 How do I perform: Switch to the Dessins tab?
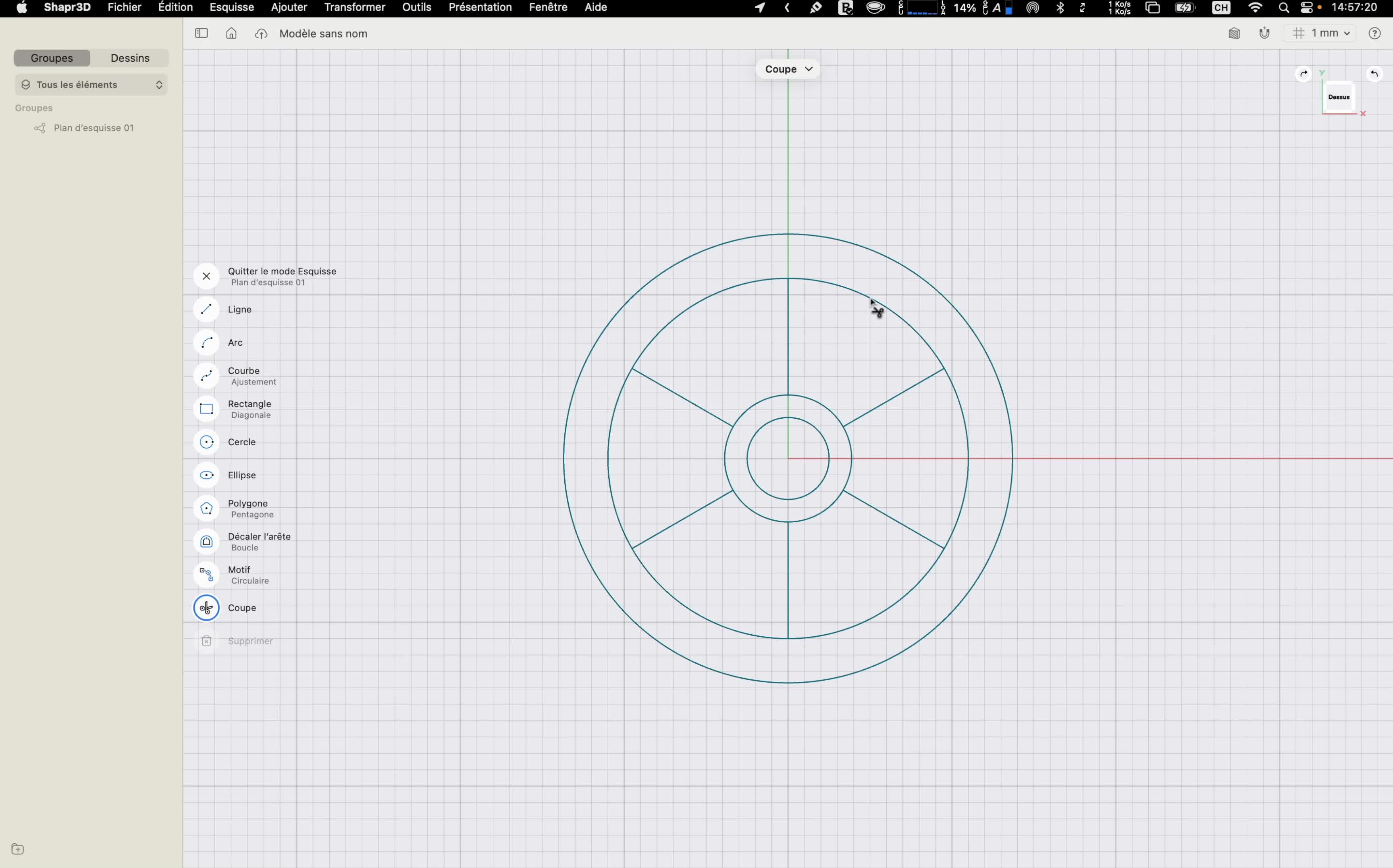pos(130,58)
